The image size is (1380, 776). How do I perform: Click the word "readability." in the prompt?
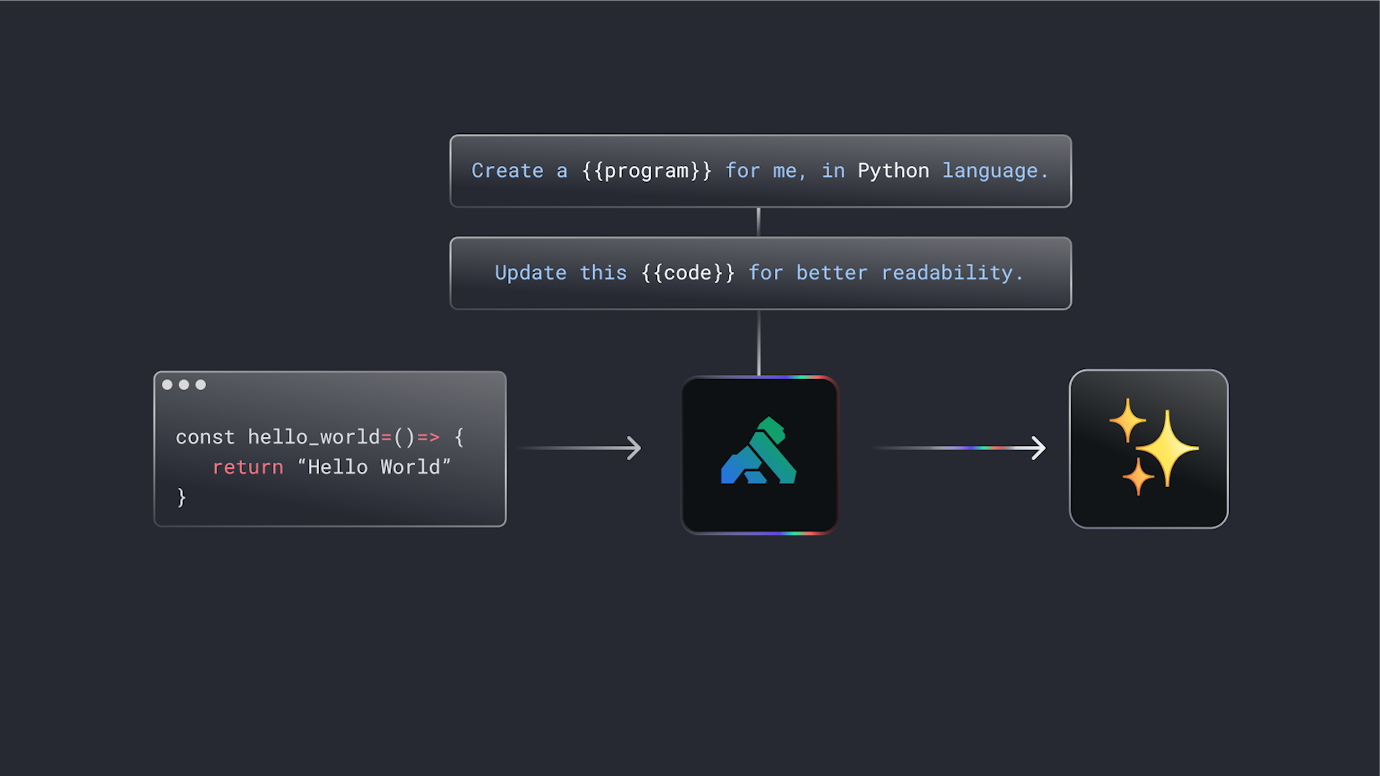(x=952, y=273)
